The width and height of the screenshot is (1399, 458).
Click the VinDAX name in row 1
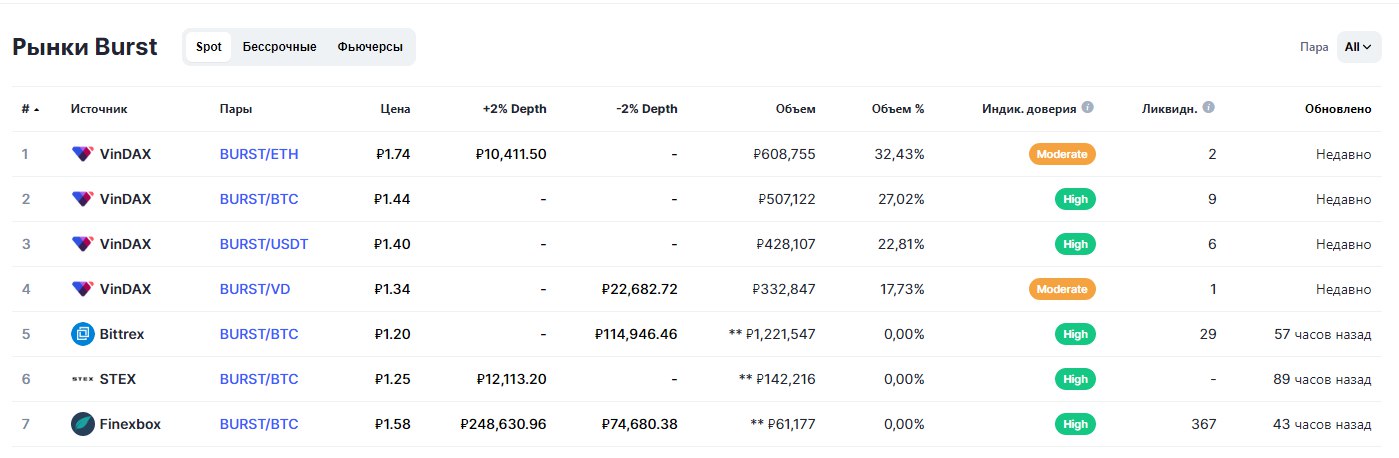[125, 154]
